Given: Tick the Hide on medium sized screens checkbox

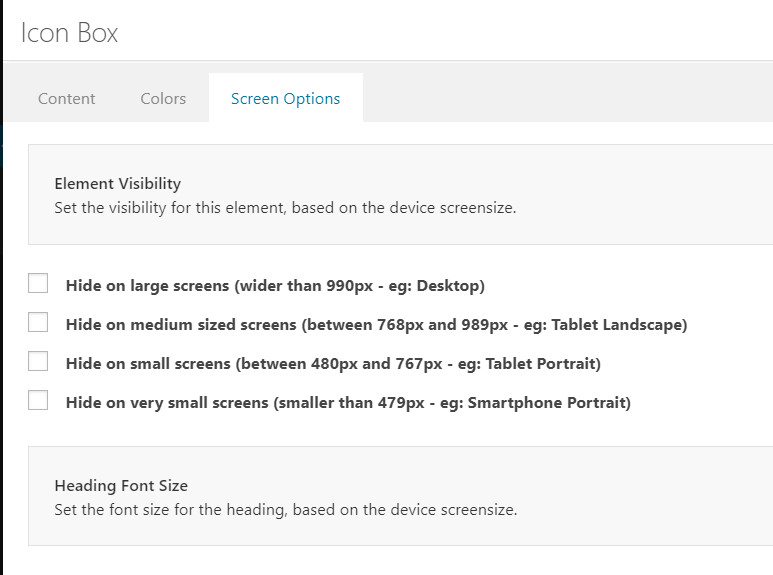Looking at the screenshot, I should pos(38,322).
